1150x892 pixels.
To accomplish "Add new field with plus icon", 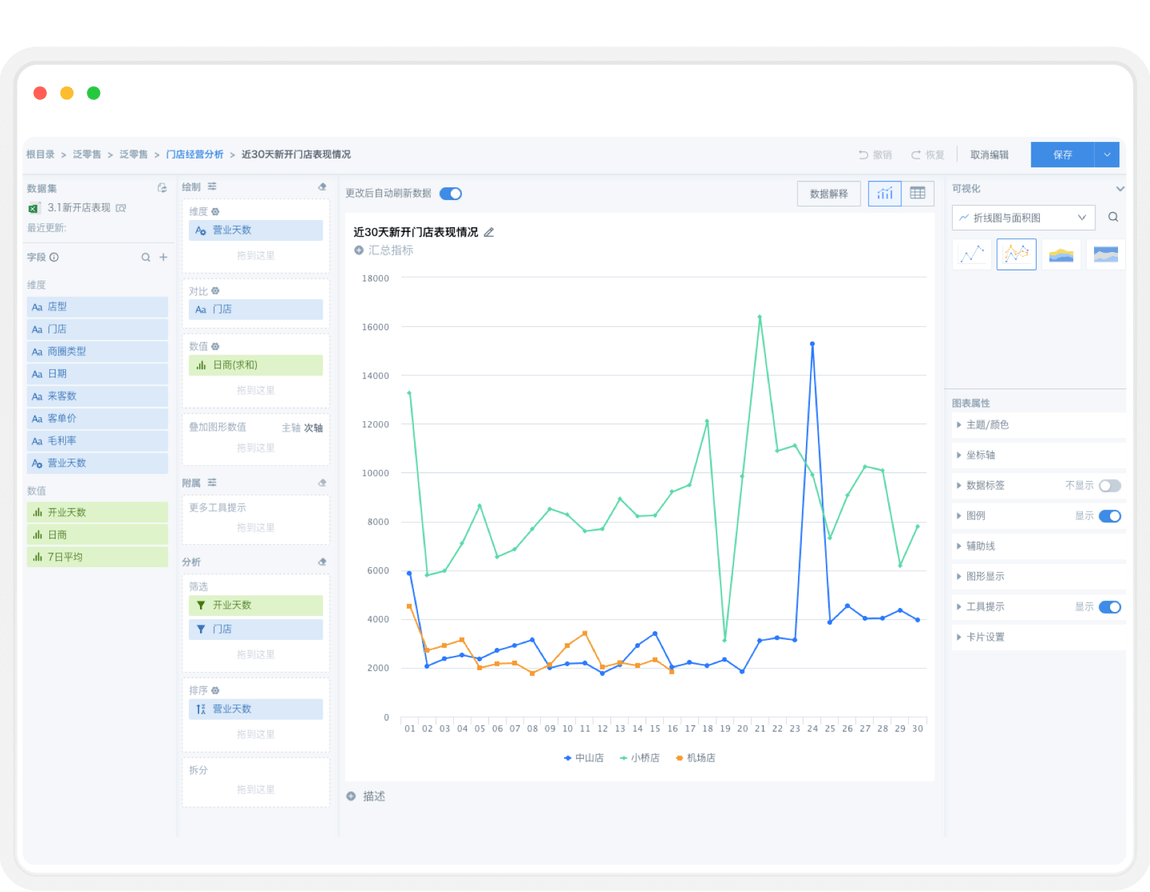I will 163,257.
